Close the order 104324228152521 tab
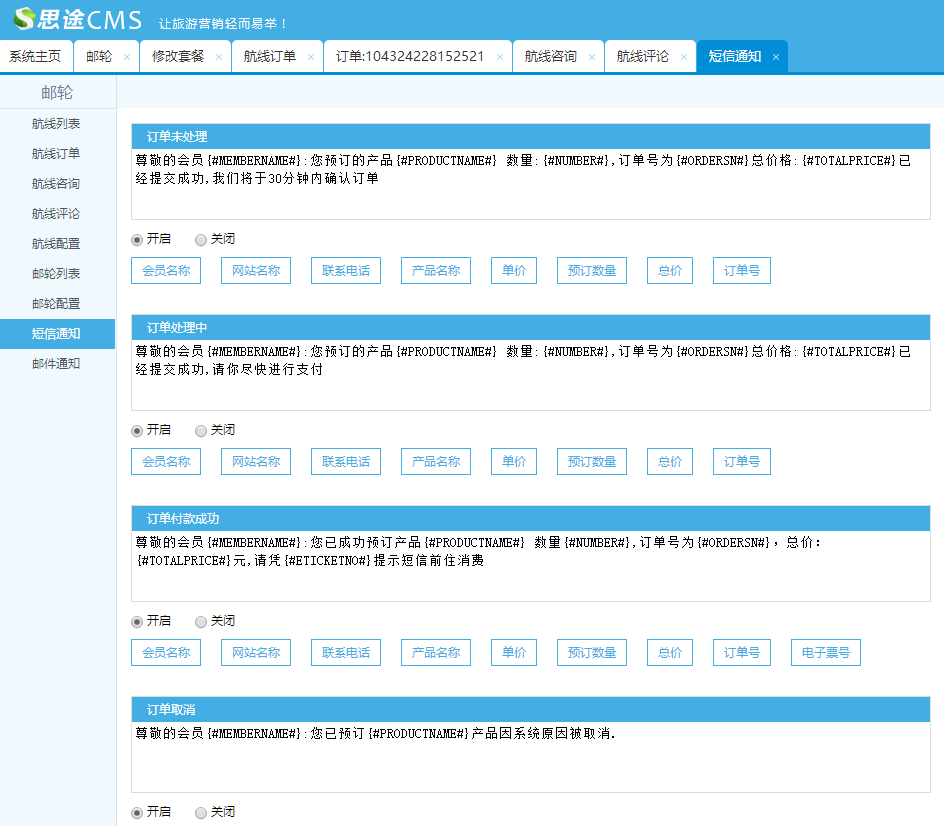This screenshot has width=944, height=826. click(499, 57)
